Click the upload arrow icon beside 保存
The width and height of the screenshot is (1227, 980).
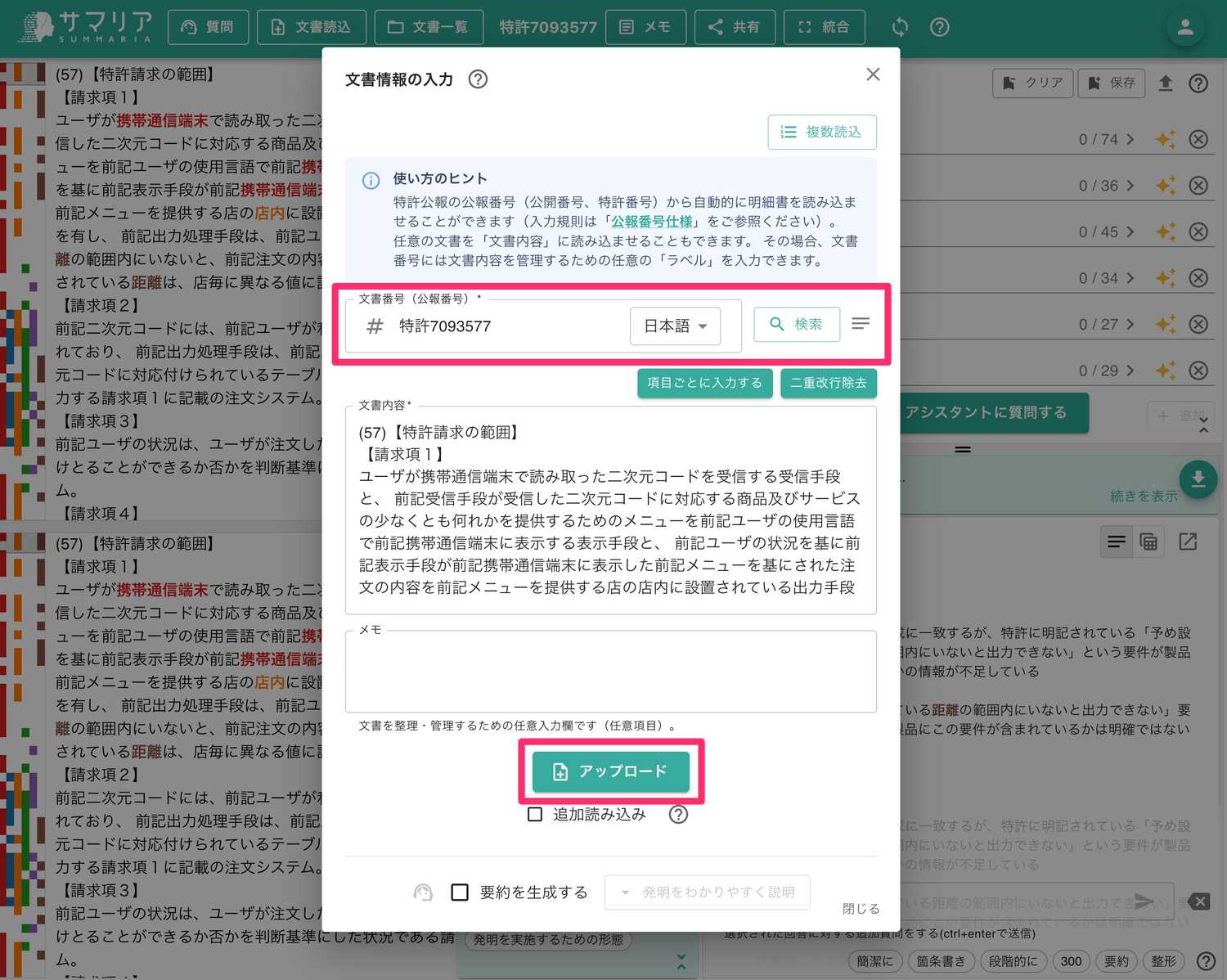pyautogui.click(x=1166, y=83)
